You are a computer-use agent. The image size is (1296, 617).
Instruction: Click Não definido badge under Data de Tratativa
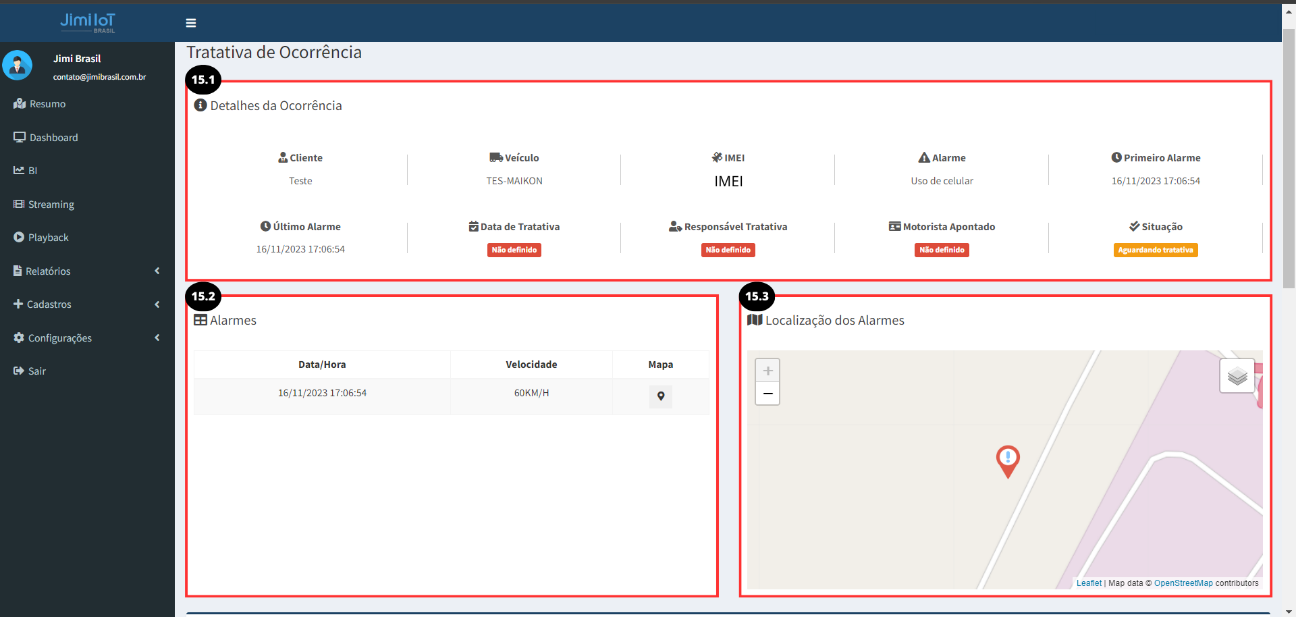tap(514, 250)
